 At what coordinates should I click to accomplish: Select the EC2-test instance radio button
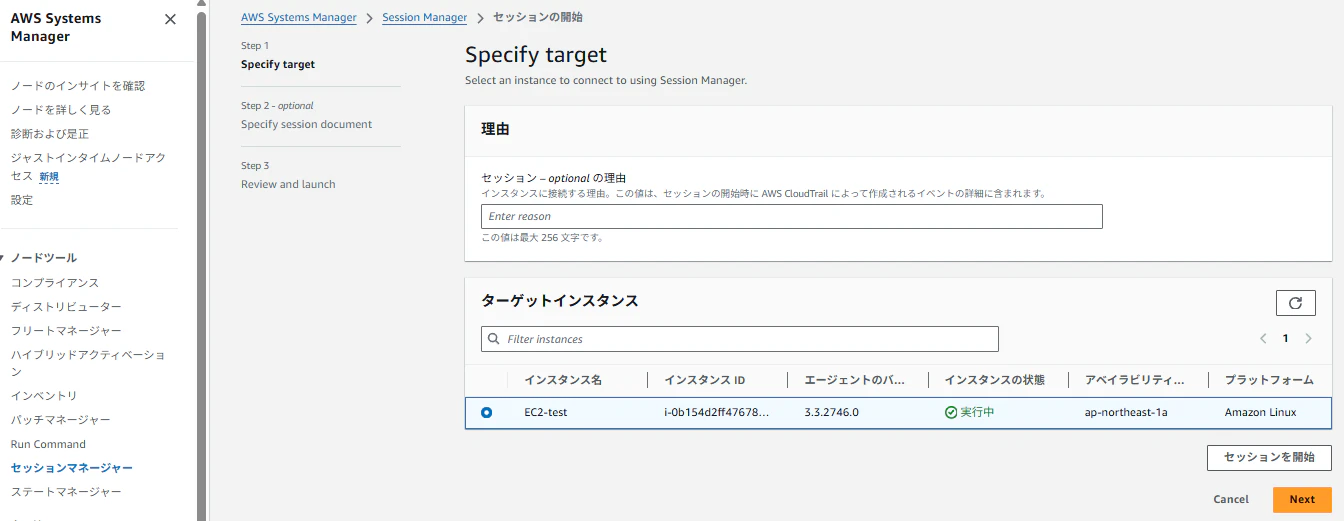487,412
